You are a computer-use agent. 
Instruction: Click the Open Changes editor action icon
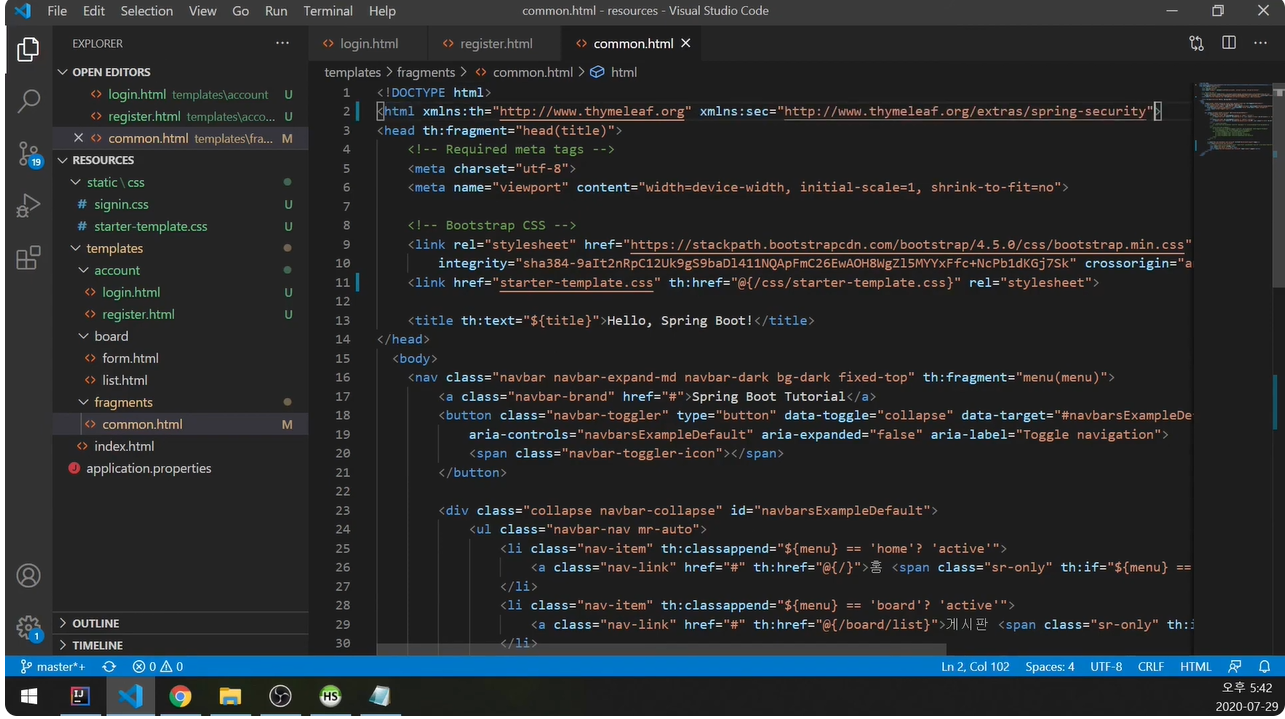pos(1197,43)
